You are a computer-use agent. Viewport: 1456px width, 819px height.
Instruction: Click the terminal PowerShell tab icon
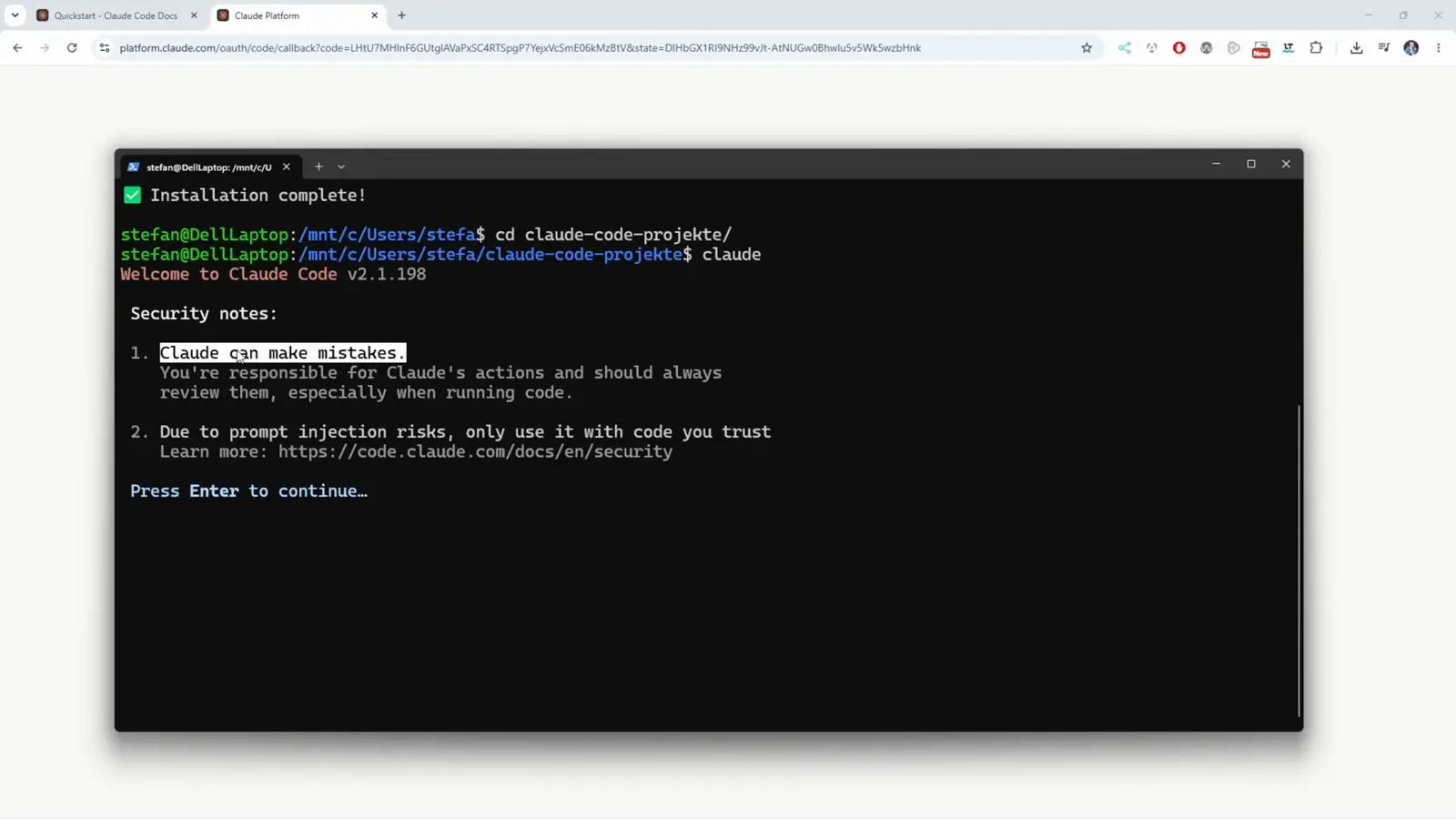tap(134, 167)
